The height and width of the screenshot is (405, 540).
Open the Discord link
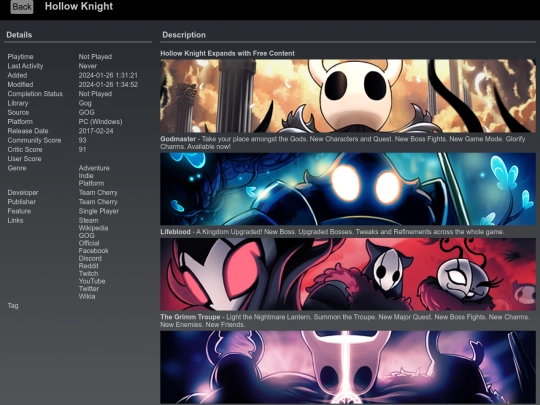pyautogui.click(x=90, y=258)
